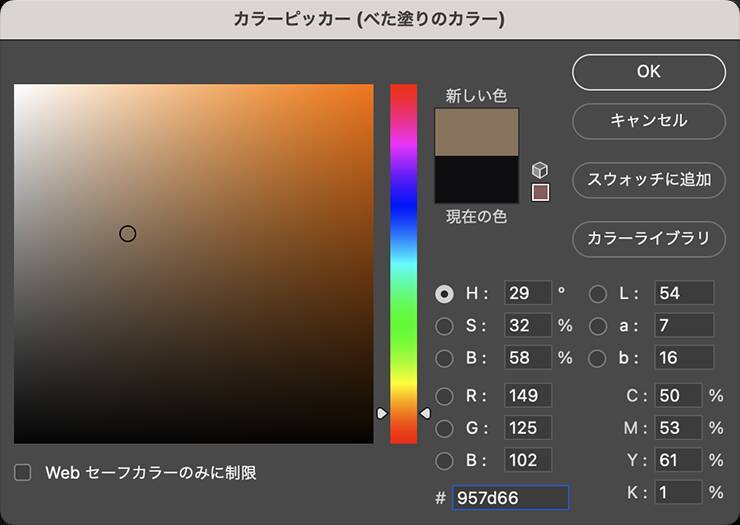This screenshot has width=740, height=525.
Task: Click the web-safe color swatch below cube
Action: click(540, 191)
